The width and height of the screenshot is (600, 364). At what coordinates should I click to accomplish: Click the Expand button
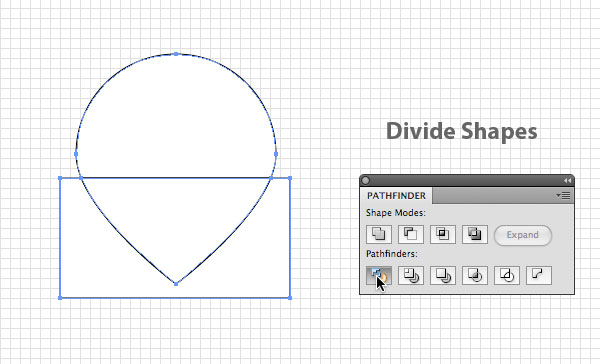523,235
